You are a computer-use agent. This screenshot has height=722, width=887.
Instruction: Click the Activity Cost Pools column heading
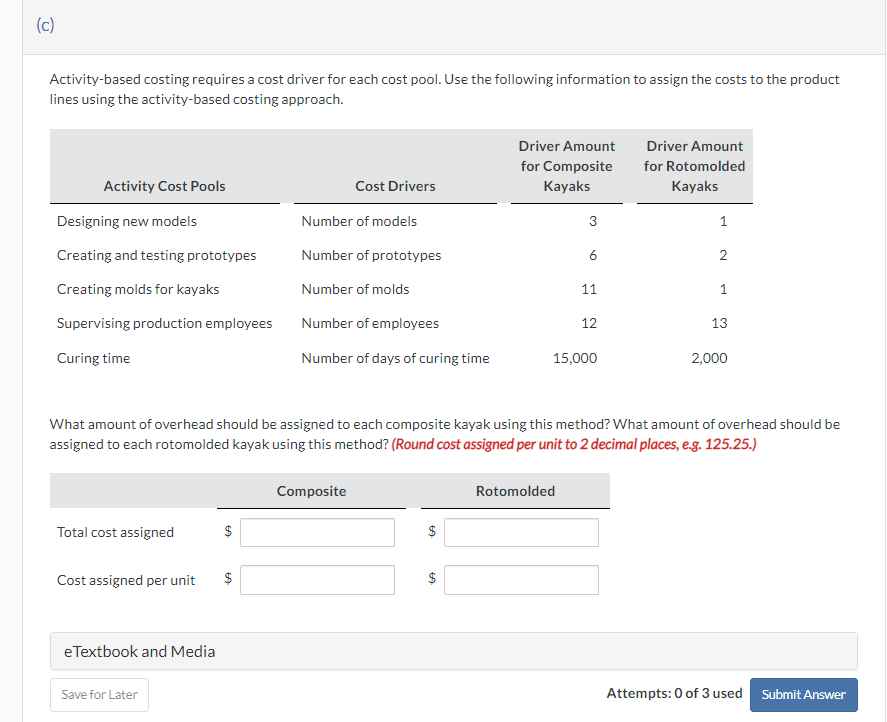point(163,186)
